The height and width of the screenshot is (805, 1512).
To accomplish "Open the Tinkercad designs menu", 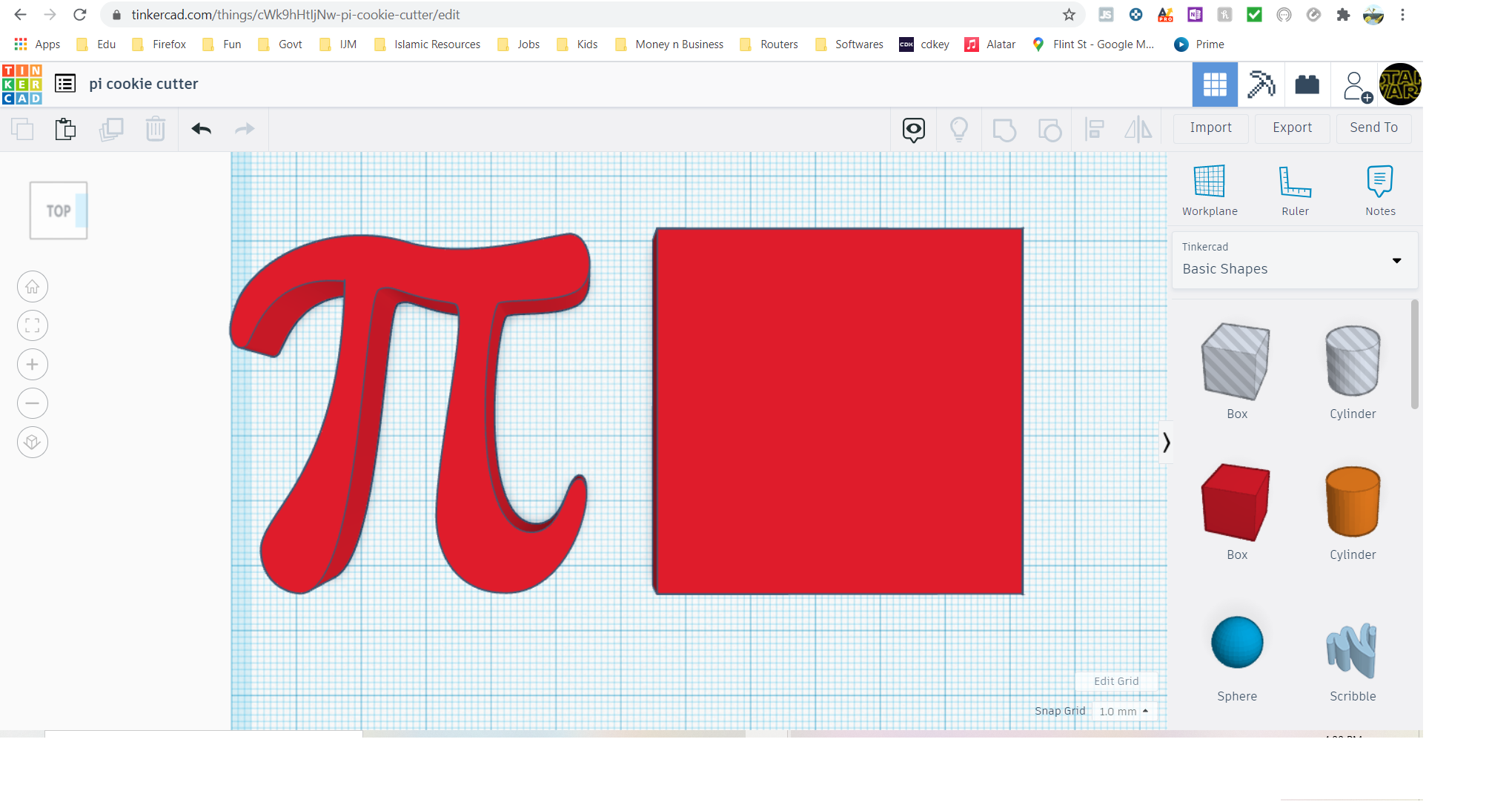I will click(65, 83).
